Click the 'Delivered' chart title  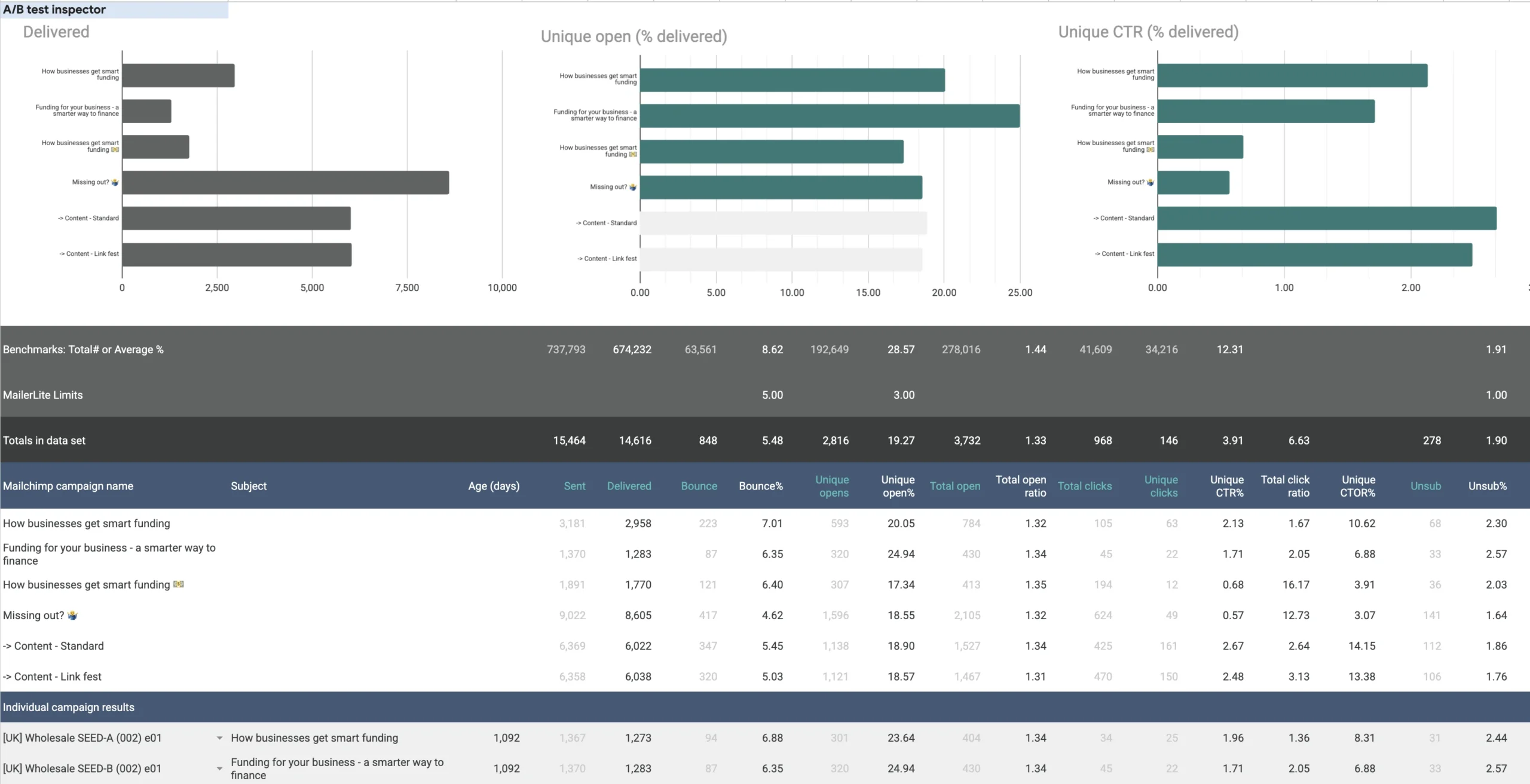pyautogui.click(x=56, y=32)
